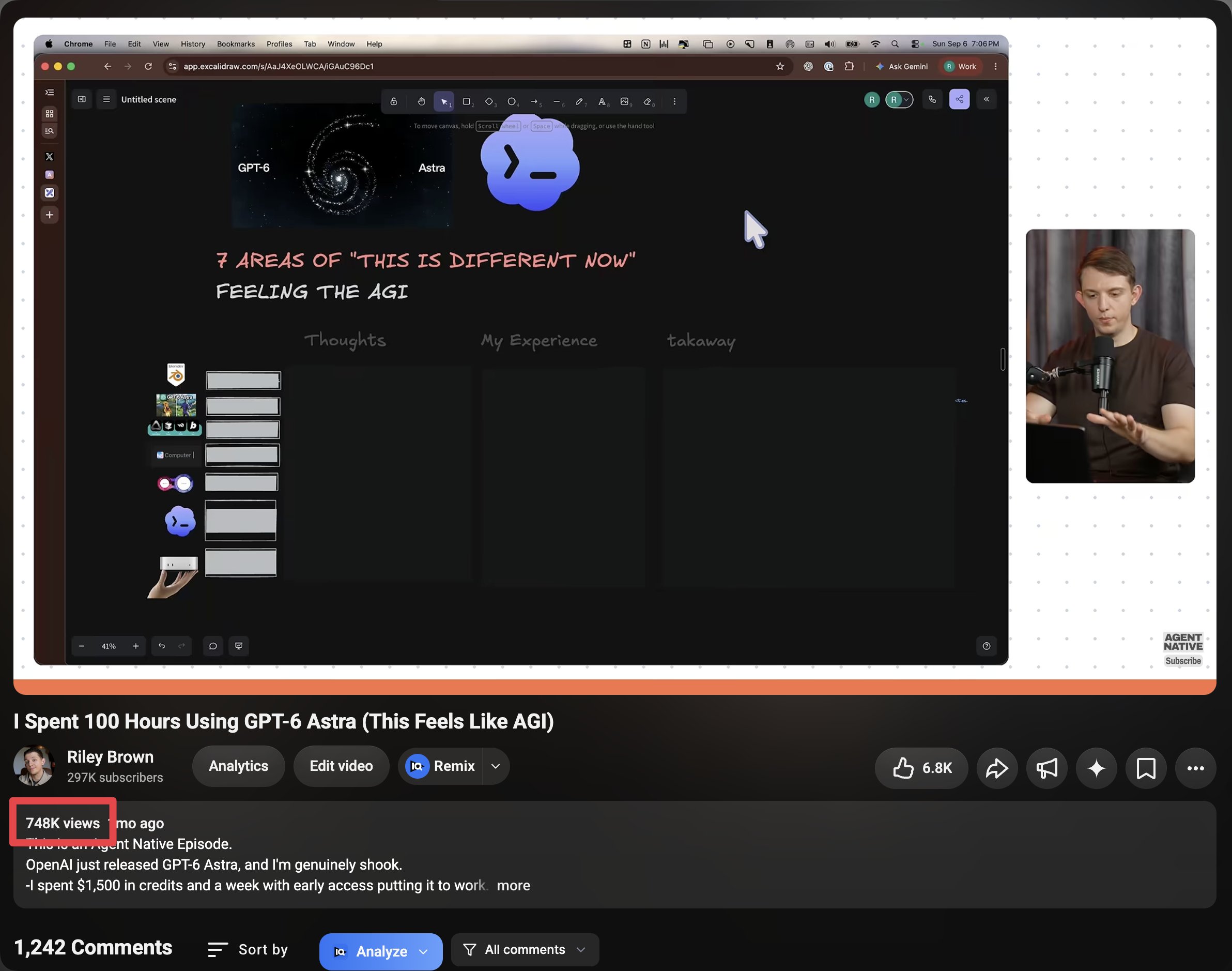
Task: Bookmark this page with the star icon
Action: click(x=780, y=67)
